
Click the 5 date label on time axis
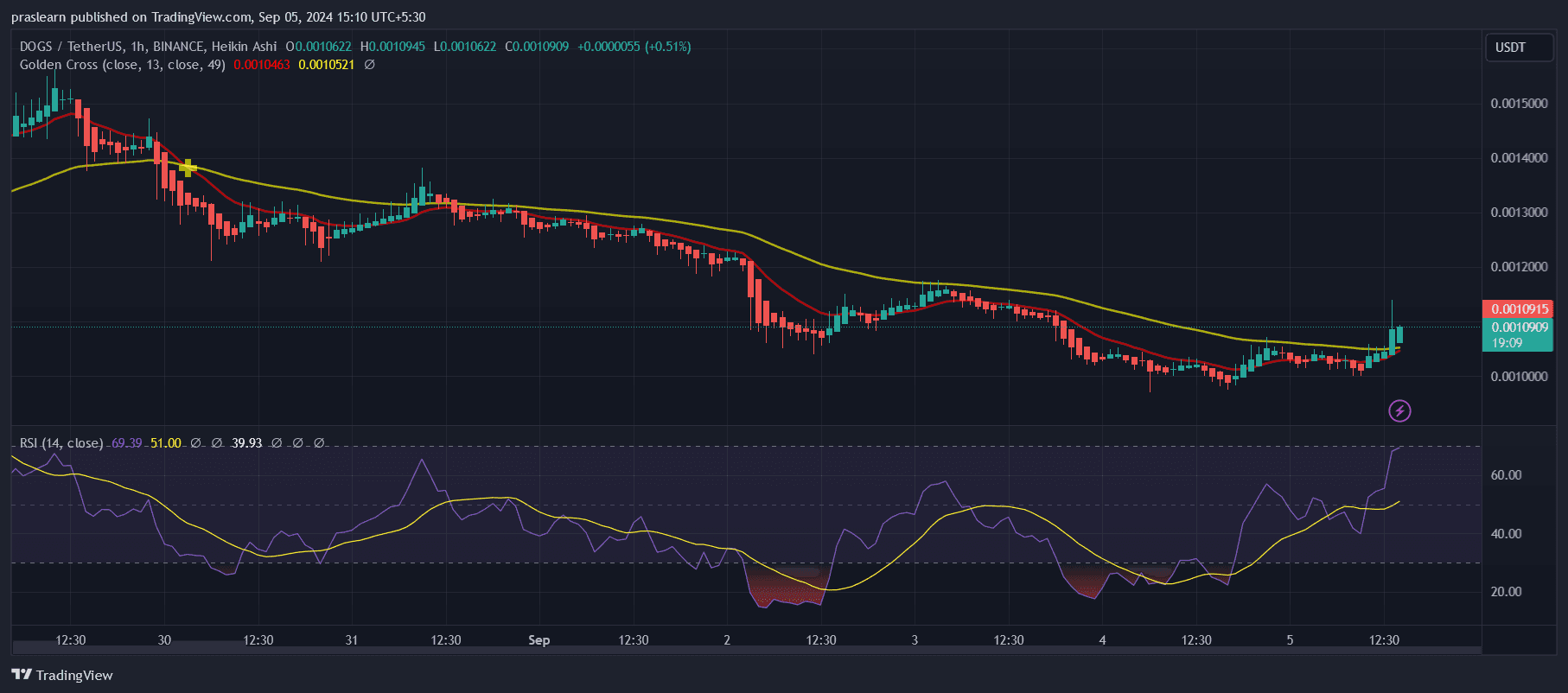tap(1290, 640)
